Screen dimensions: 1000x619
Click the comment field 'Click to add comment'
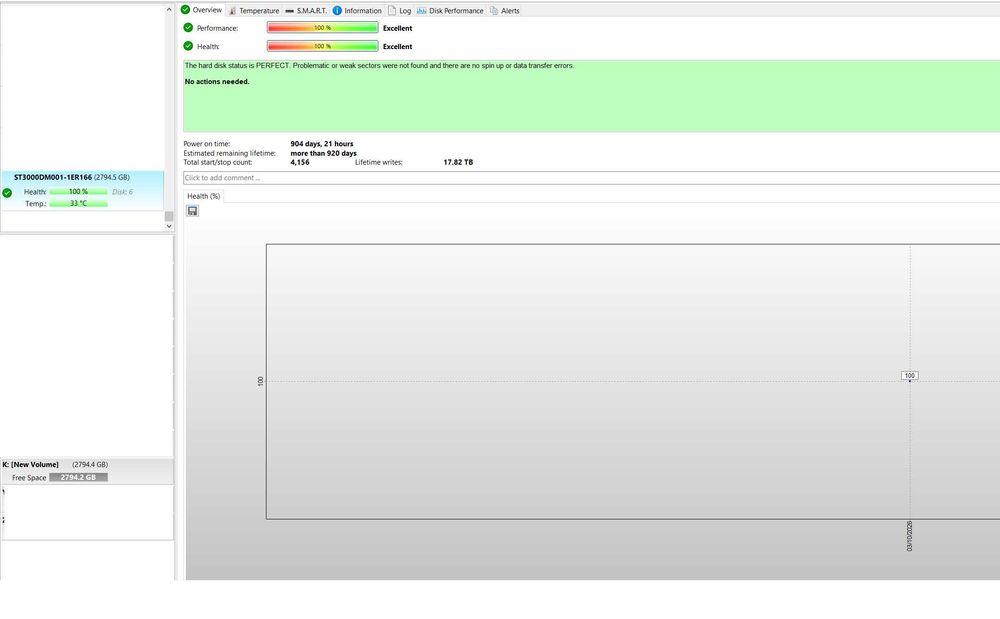591,178
